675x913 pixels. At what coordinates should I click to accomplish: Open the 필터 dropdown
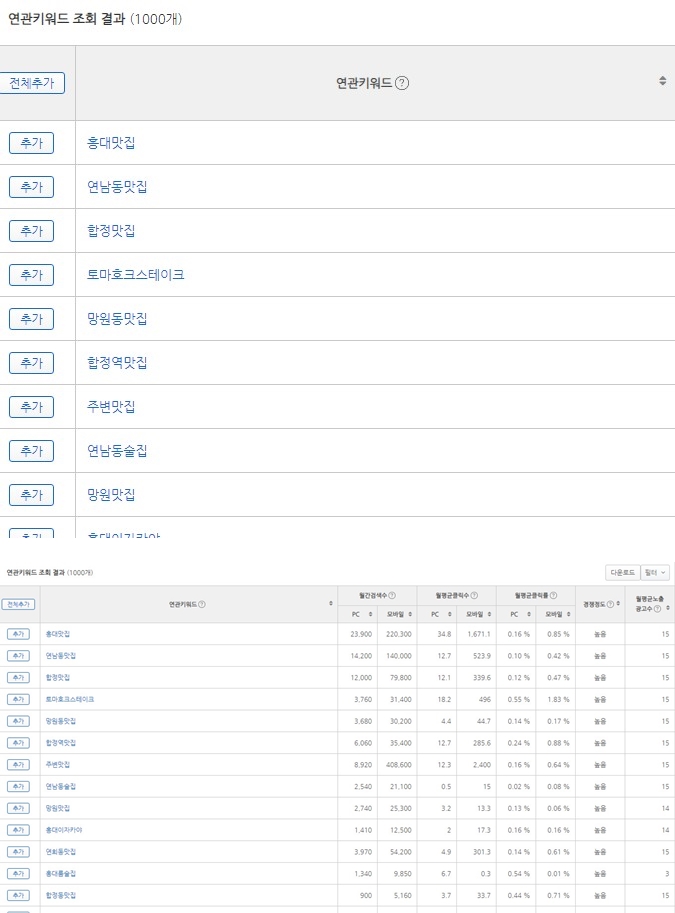point(655,572)
